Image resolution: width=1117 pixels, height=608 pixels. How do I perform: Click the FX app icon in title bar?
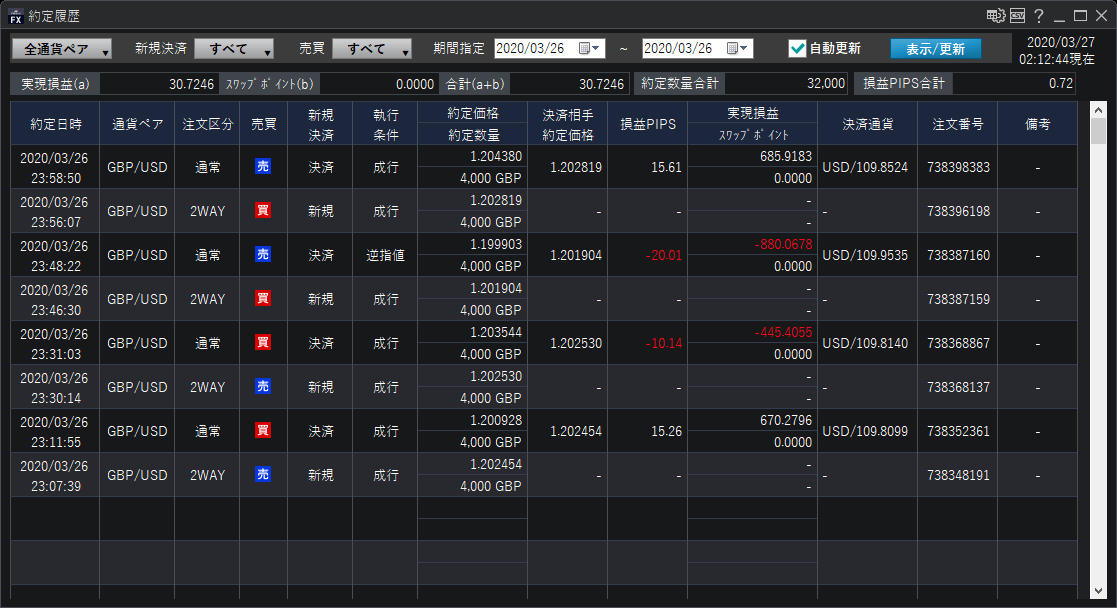(15, 15)
